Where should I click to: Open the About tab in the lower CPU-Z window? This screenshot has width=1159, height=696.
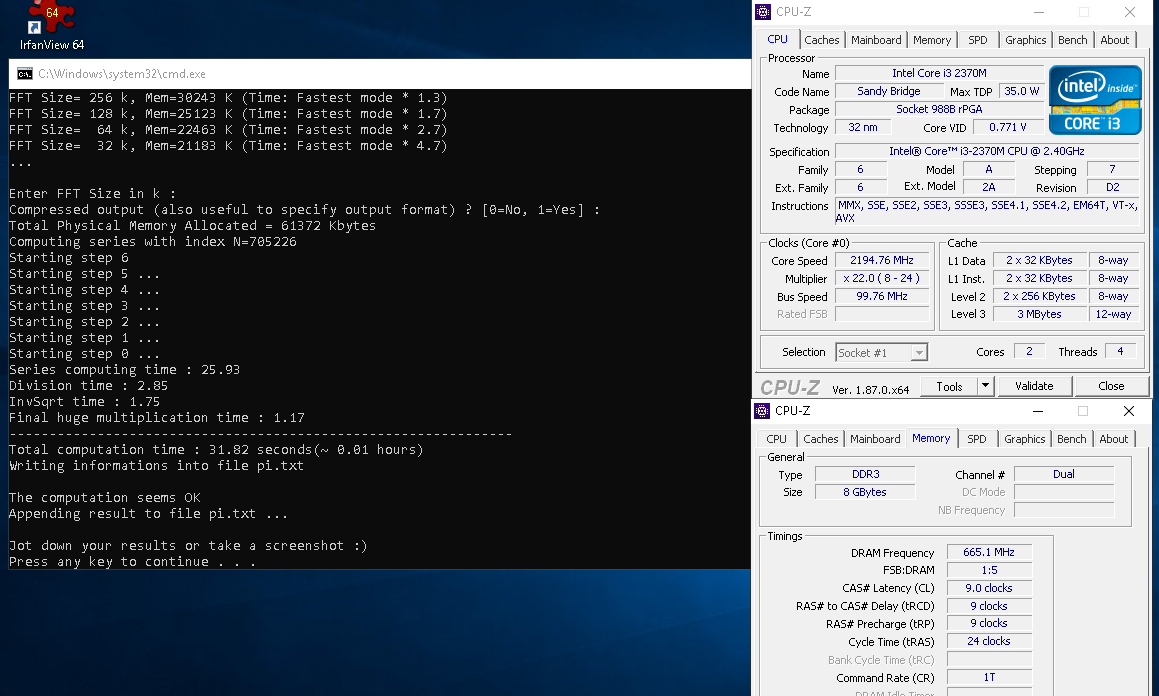coord(1113,439)
